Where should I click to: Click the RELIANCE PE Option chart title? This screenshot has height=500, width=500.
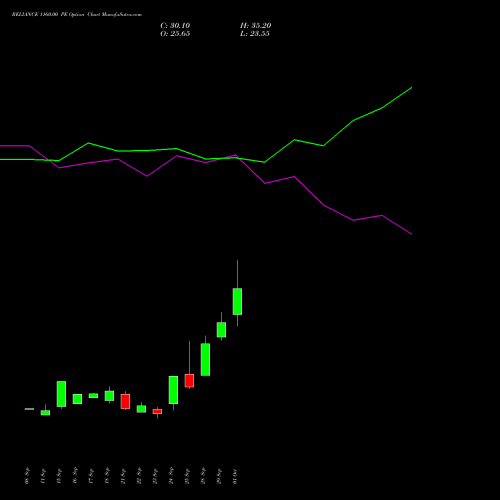coord(77,15)
